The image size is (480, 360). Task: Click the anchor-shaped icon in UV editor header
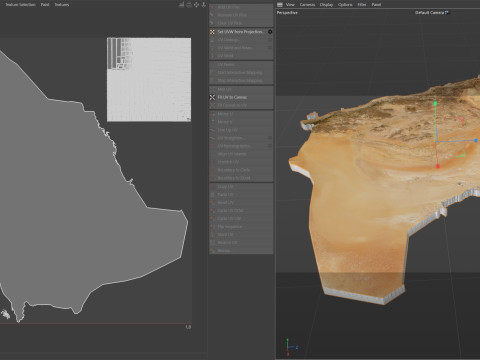pyautogui.click(x=204, y=5)
